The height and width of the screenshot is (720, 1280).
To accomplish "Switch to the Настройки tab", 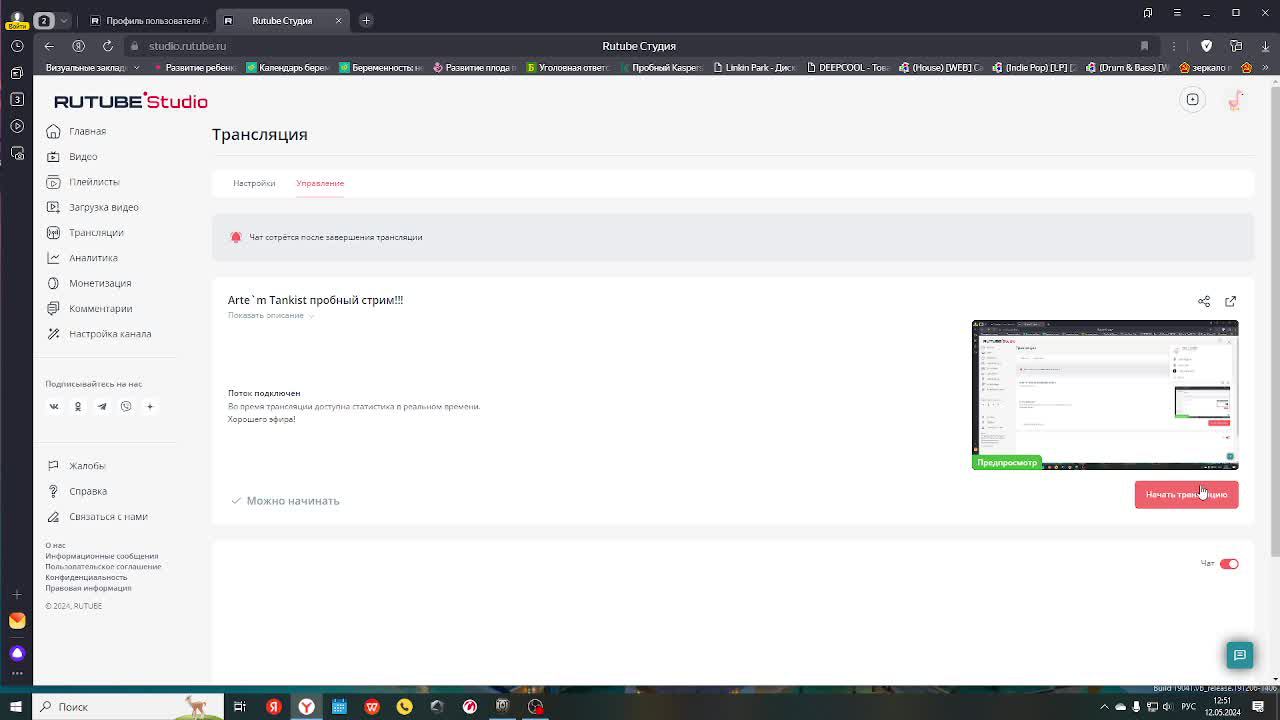I will 254,183.
